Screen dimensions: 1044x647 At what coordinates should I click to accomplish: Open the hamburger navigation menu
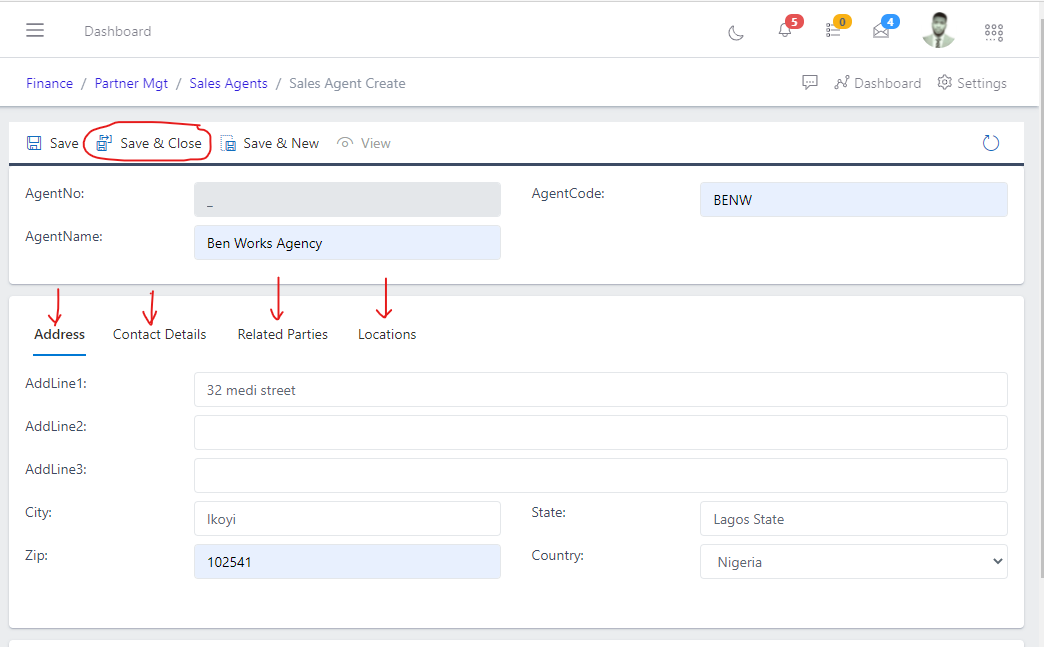[x=35, y=29]
